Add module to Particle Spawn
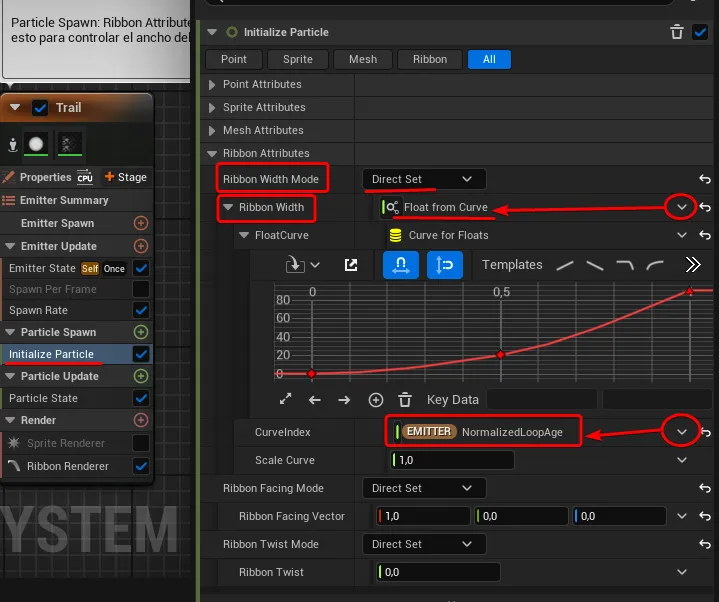 [x=141, y=332]
